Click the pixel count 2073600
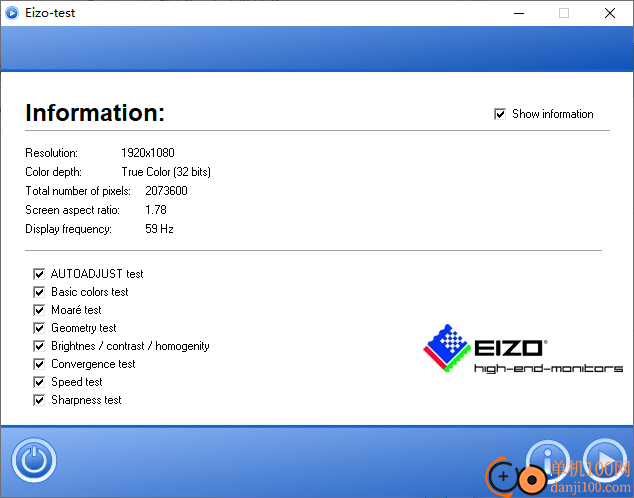 [166, 191]
